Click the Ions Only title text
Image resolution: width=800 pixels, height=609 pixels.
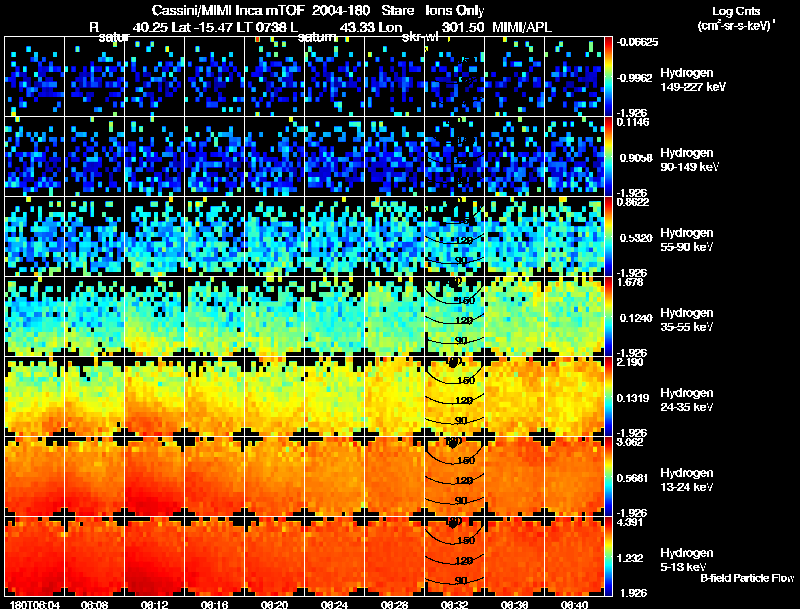(455, 11)
